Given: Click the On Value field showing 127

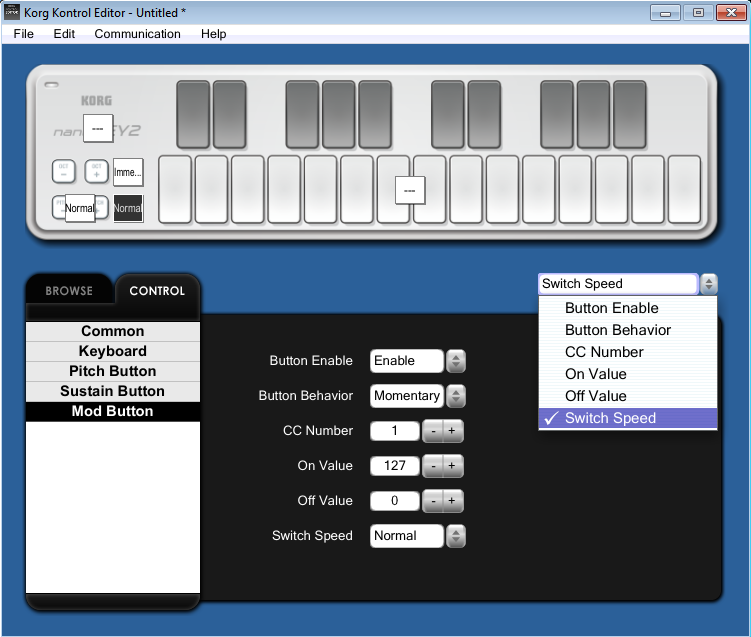Looking at the screenshot, I should coord(395,466).
